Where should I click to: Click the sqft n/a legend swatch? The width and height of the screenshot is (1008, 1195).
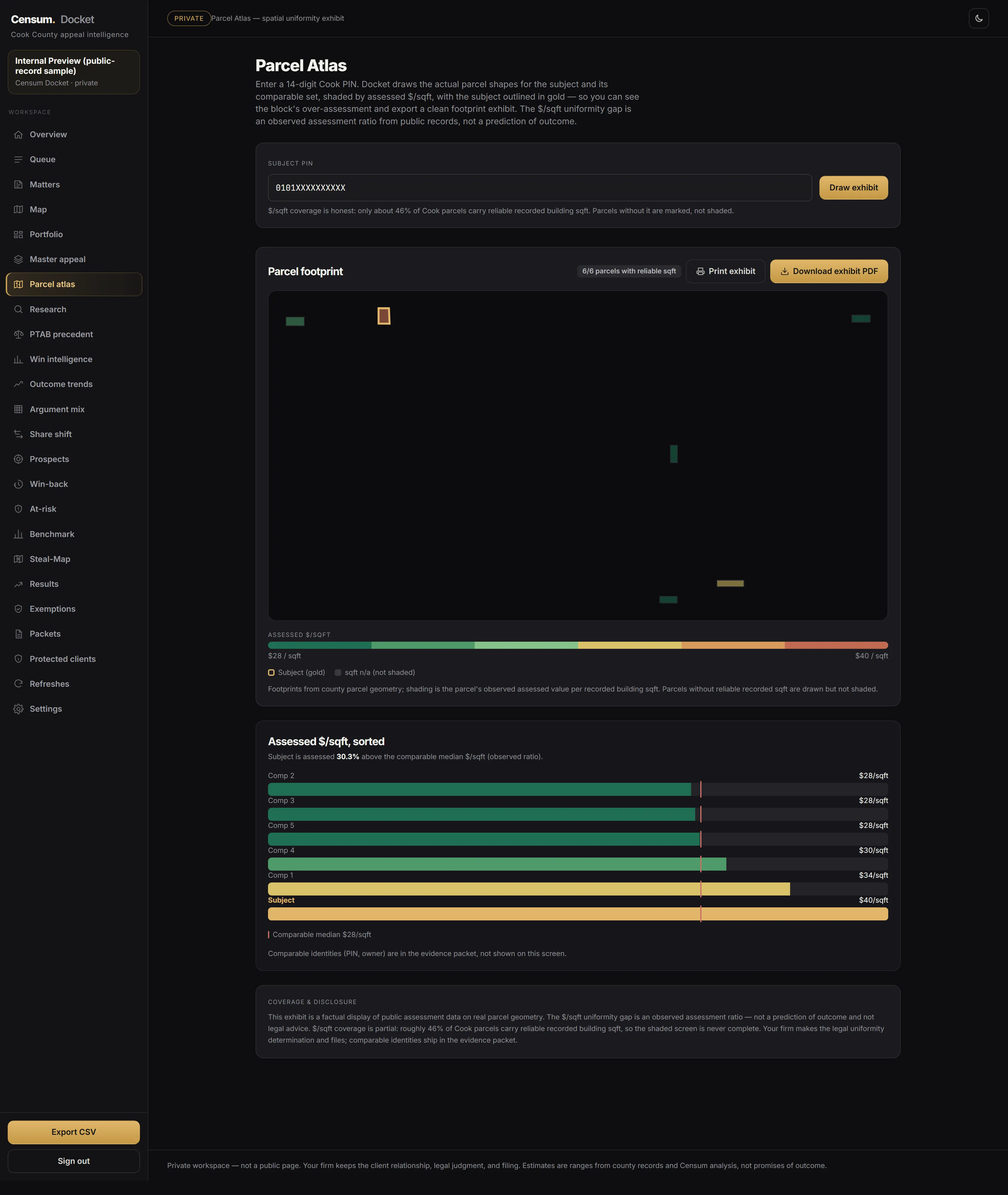pyautogui.click(x=338, y=673)
